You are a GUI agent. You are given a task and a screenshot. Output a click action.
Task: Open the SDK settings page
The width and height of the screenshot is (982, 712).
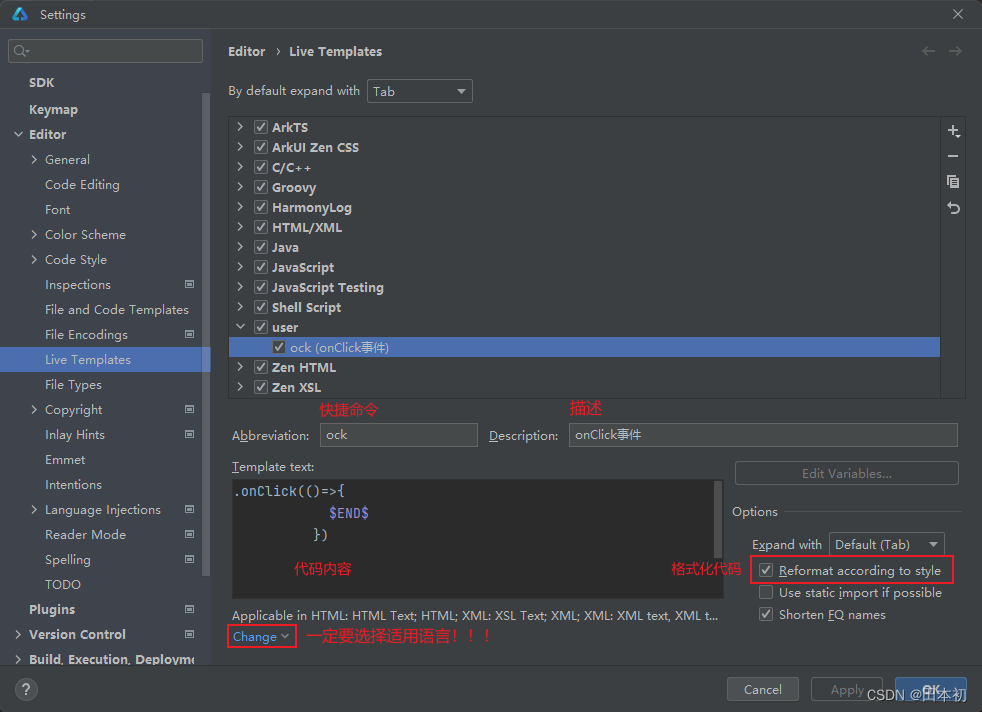click(x=41, y=83)
